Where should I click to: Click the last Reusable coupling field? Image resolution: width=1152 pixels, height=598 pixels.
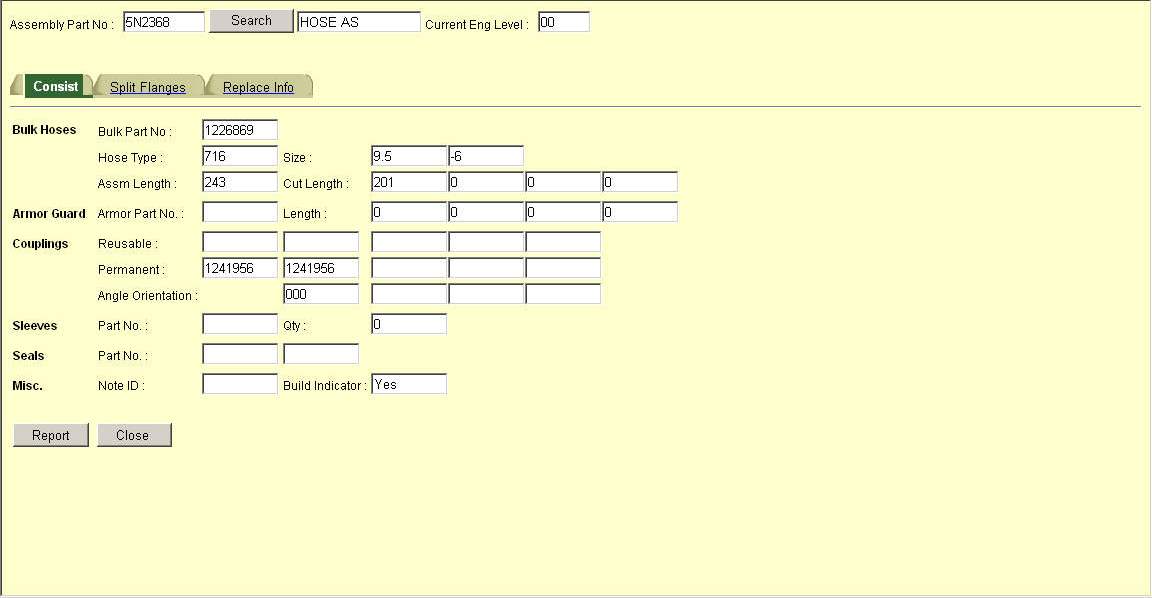tap(564, 242)
